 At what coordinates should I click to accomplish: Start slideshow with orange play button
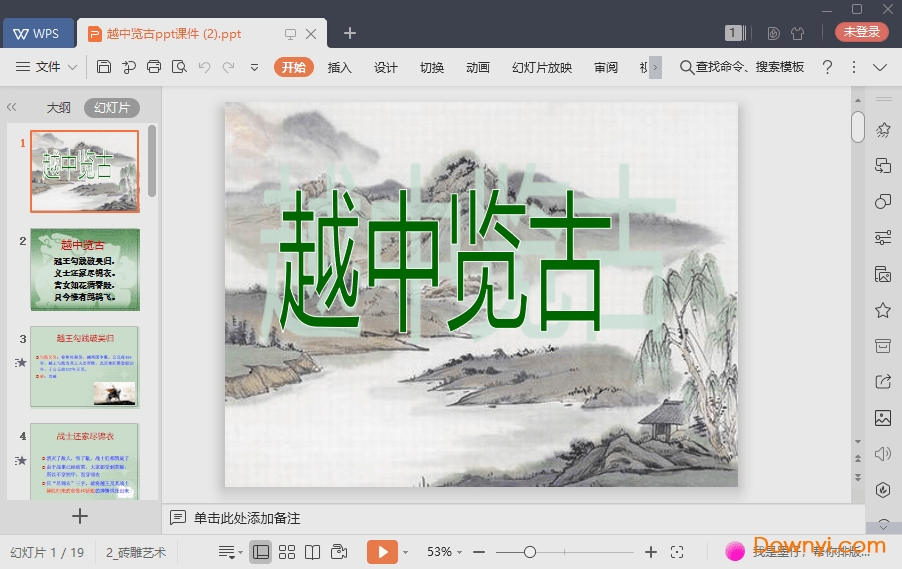[382, 552]
